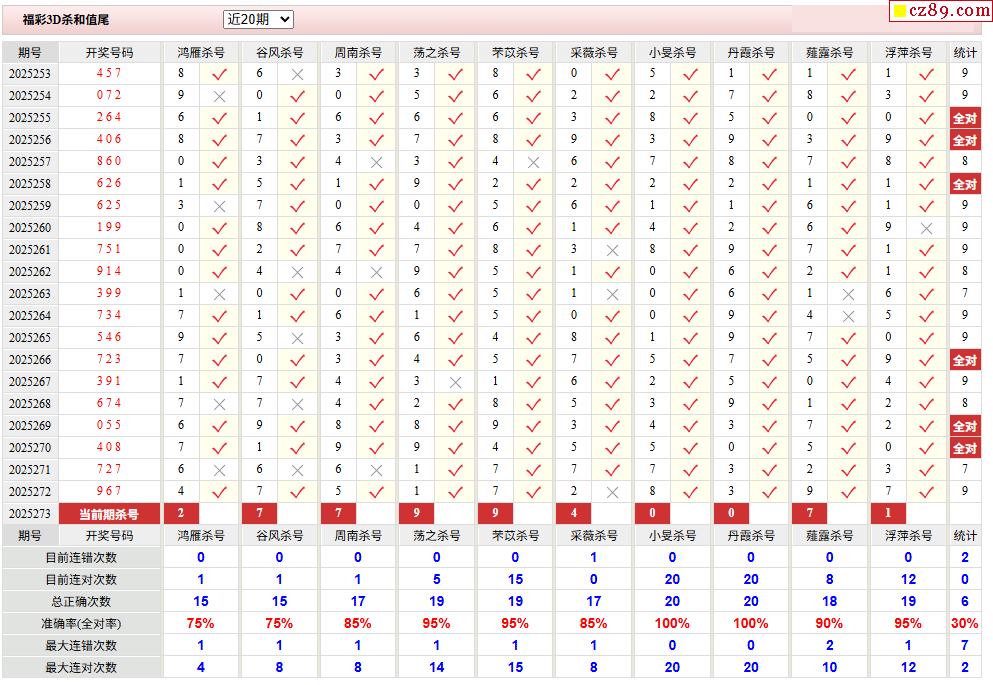Screen dimensions: 993x685
Task: Click the top 鸿雁杀号 column header
Action: tap(200, 52)
